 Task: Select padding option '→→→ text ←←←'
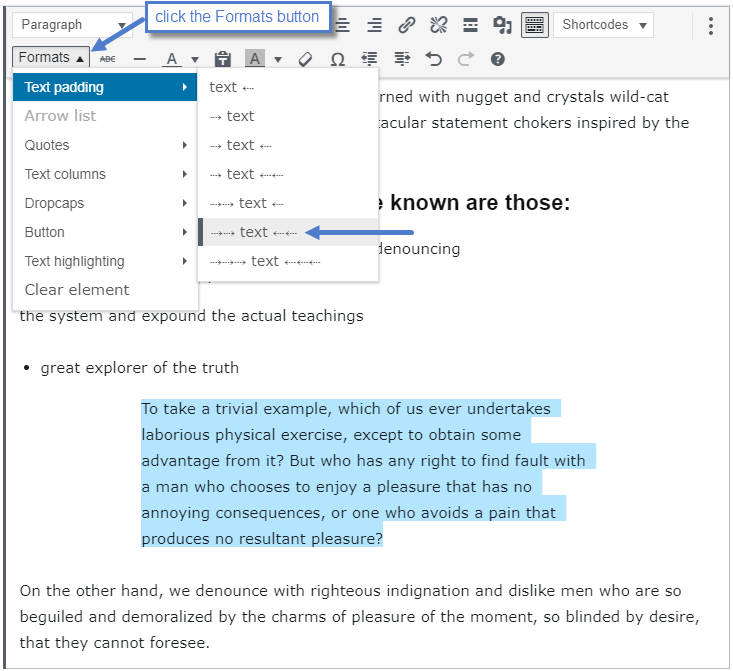coord(288,261)
